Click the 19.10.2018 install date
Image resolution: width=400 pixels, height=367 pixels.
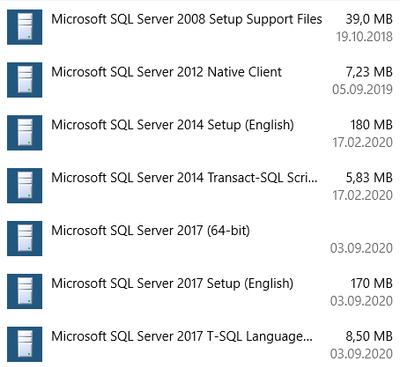tap(364, 37)
